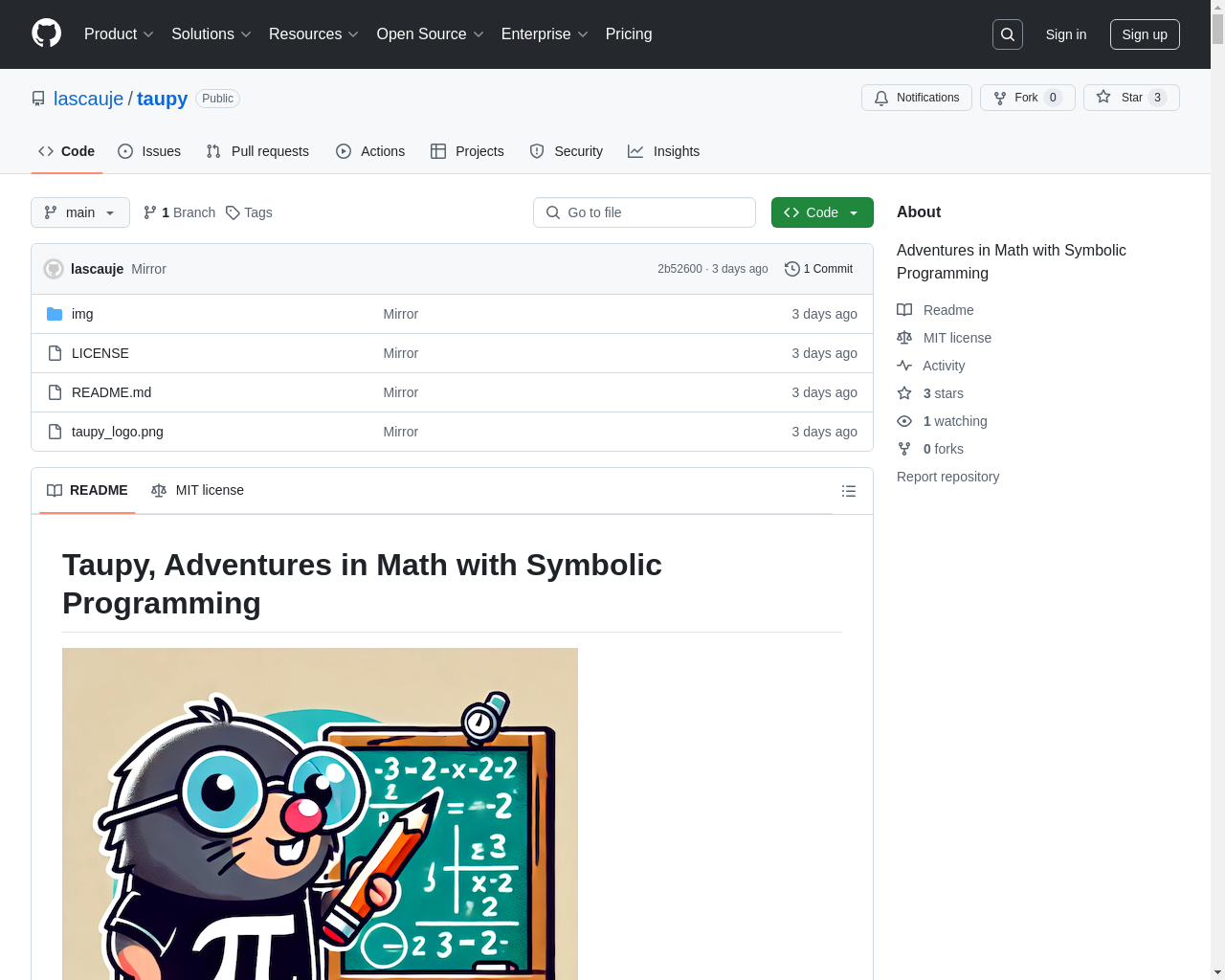Viewport: 1225px width, 980px height.
Task: Click the pulse icon beside Activity
Action: pyautogui.click(x=904, y=366)
